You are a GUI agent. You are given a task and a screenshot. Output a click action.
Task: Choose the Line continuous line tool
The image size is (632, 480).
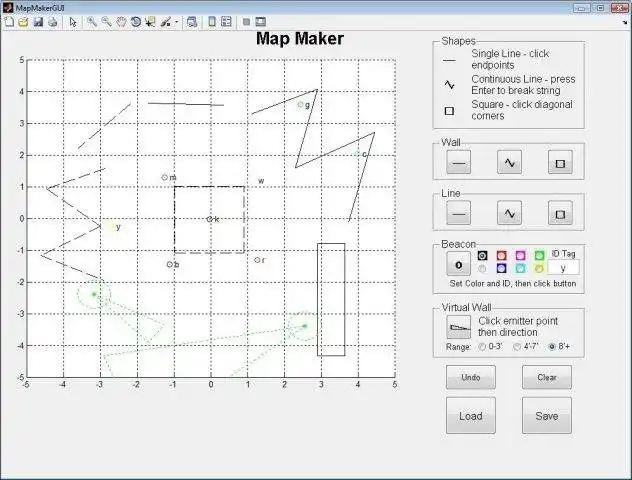click(509, 214)
